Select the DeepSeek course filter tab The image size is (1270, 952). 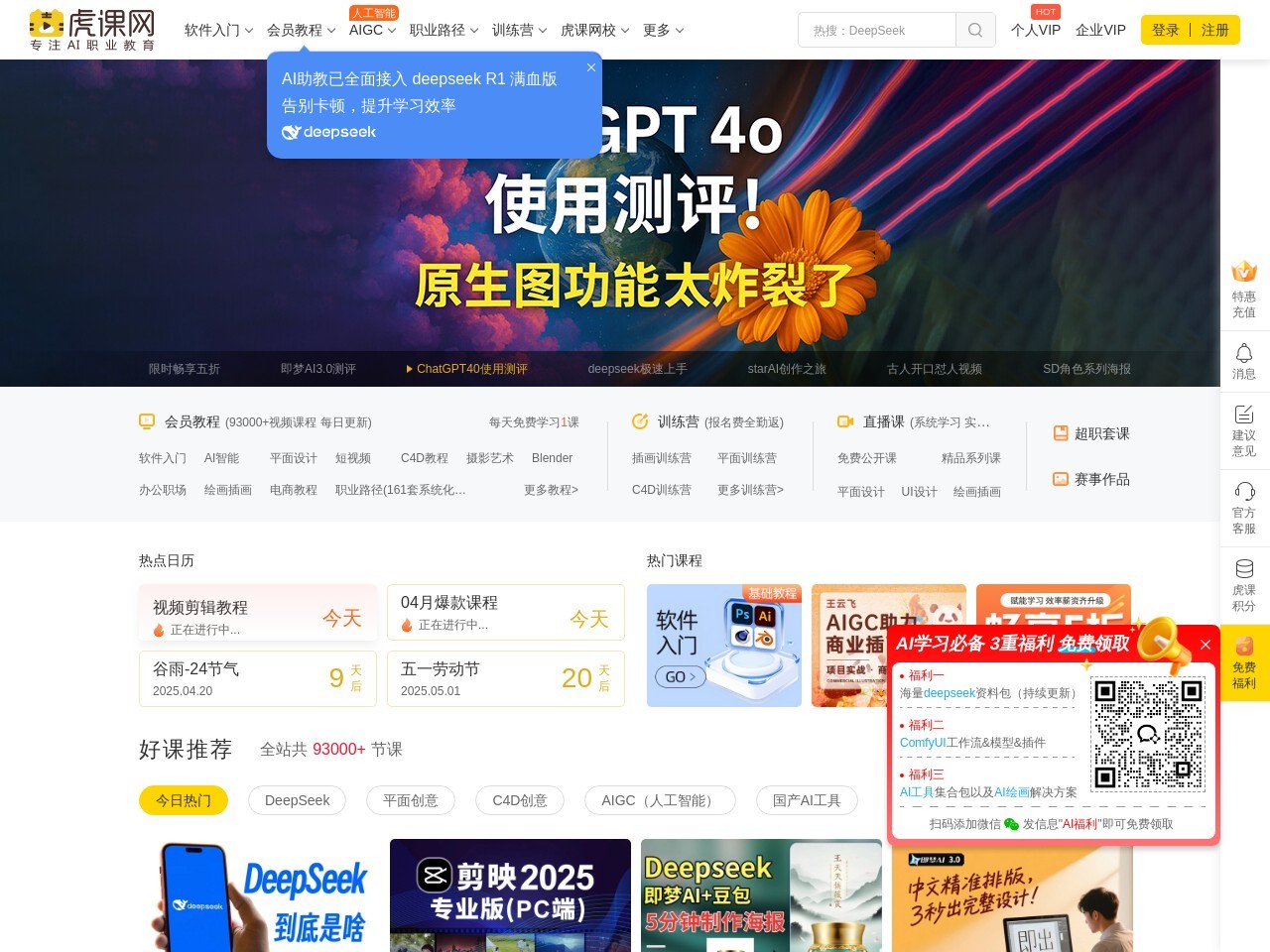point(297,800)
